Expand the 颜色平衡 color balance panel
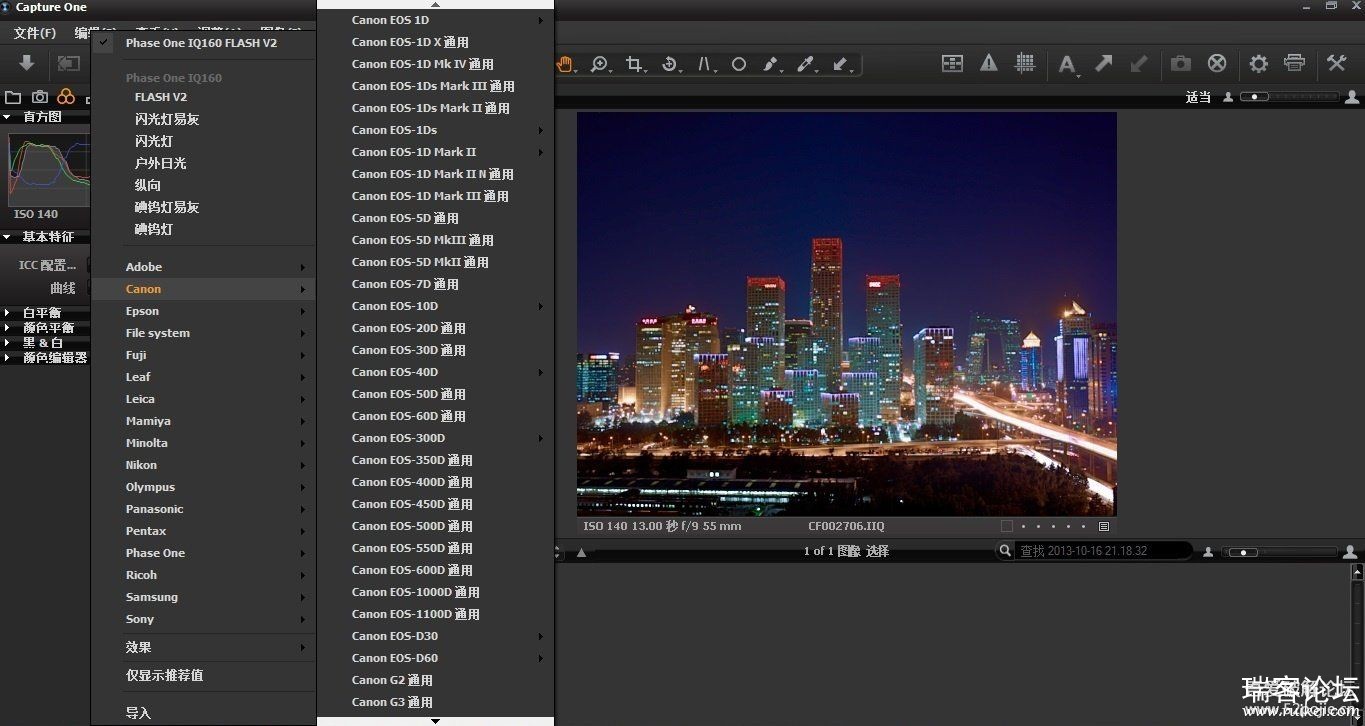 click(7, 328)
